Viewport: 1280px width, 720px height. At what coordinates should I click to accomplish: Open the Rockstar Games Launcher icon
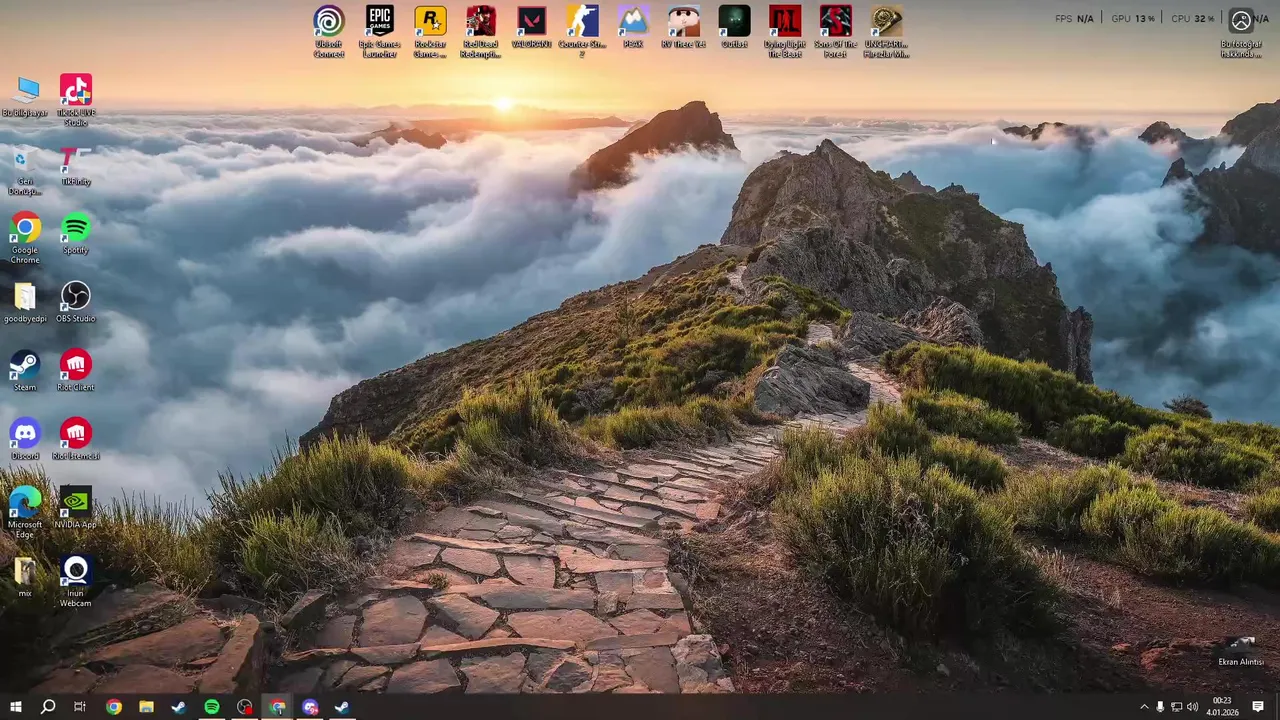430,32
